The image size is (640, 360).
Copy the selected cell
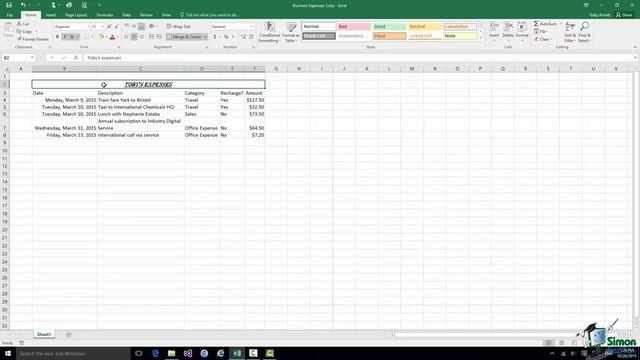[25, 31]
